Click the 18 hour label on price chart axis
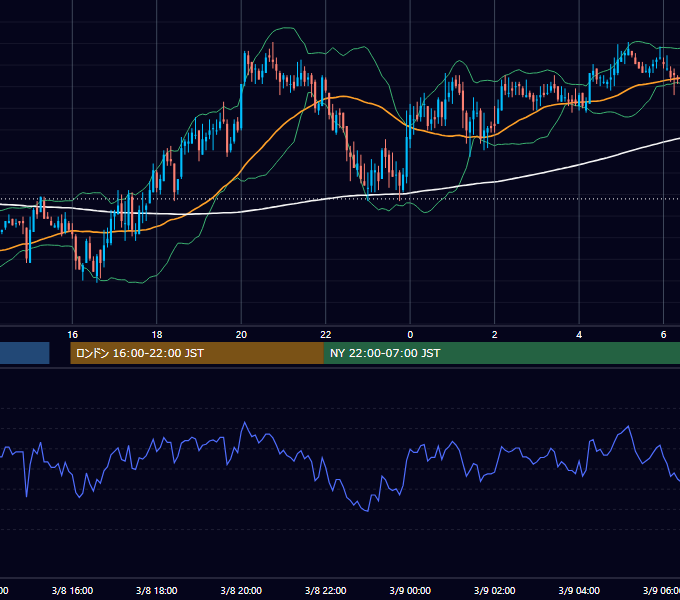The image size is (680, 600). pos(157,335)
